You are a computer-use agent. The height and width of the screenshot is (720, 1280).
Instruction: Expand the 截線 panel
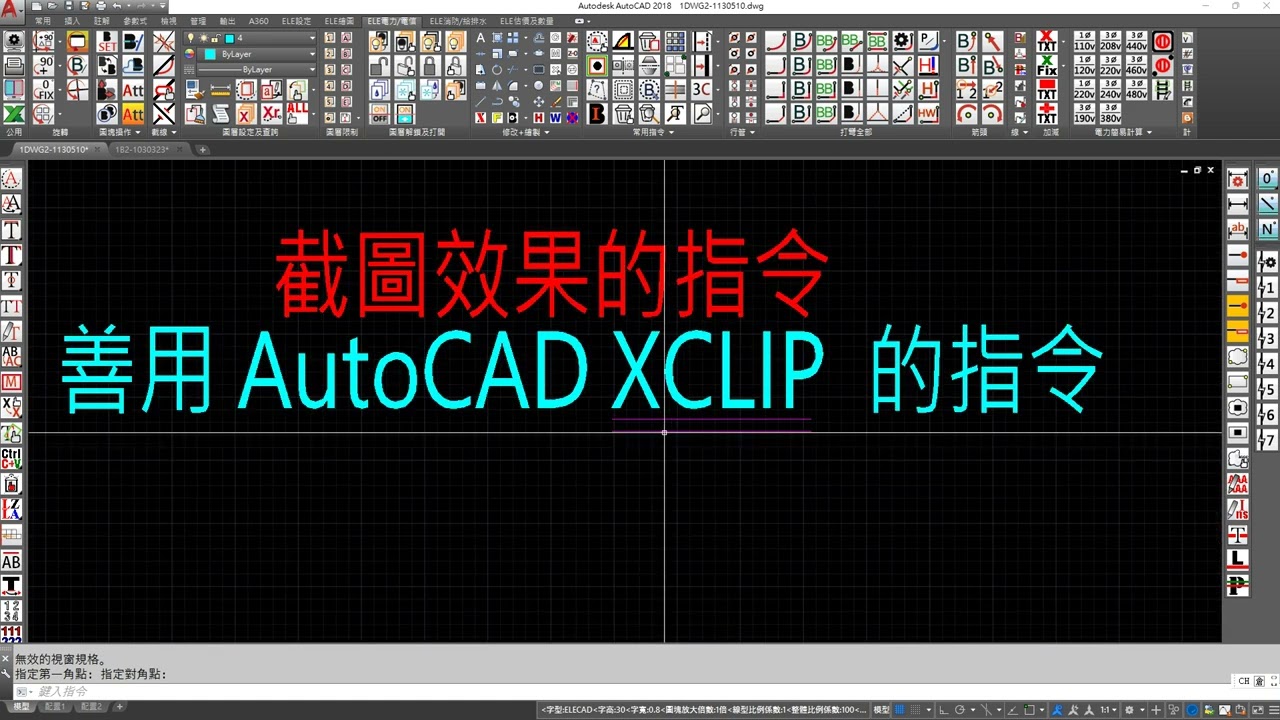(164, 132)
